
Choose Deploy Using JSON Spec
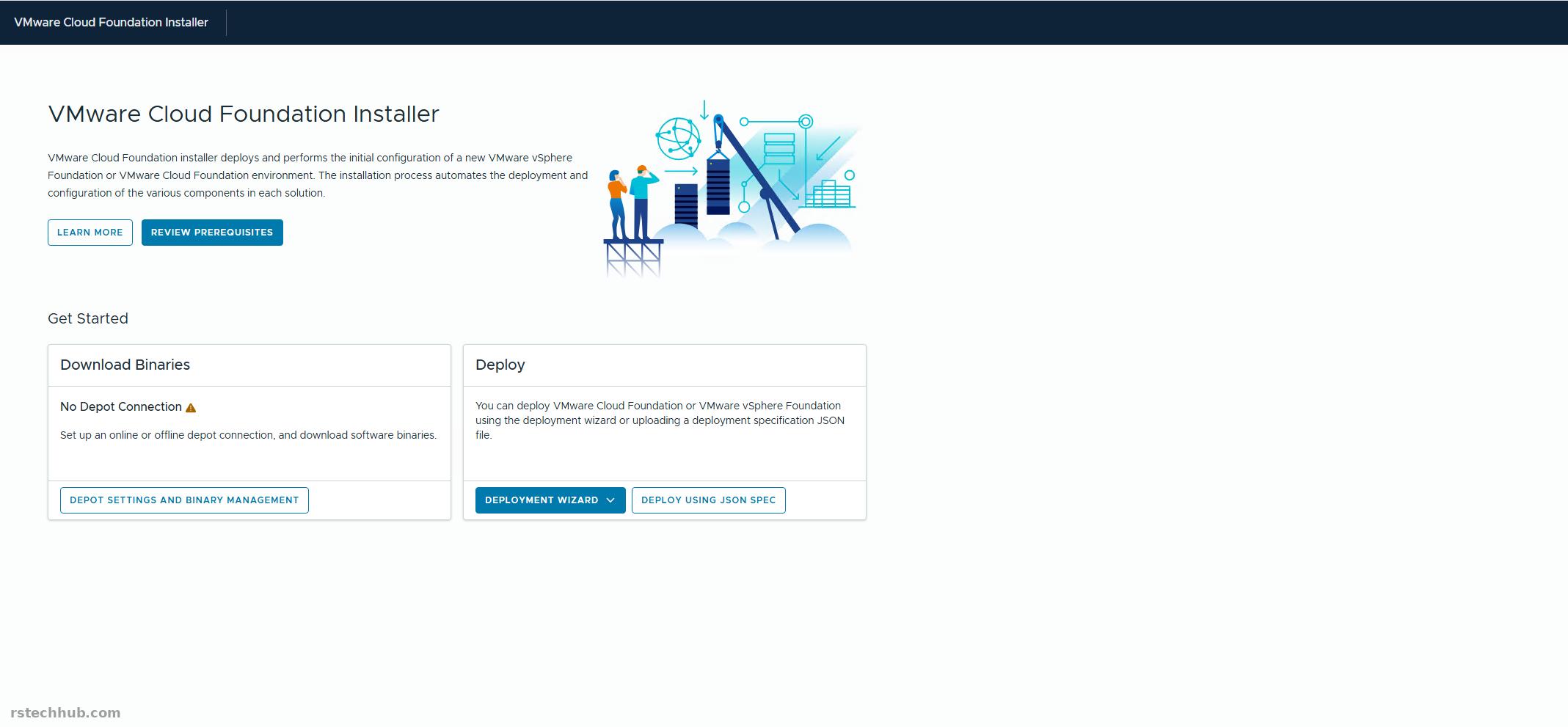point(708,500)
